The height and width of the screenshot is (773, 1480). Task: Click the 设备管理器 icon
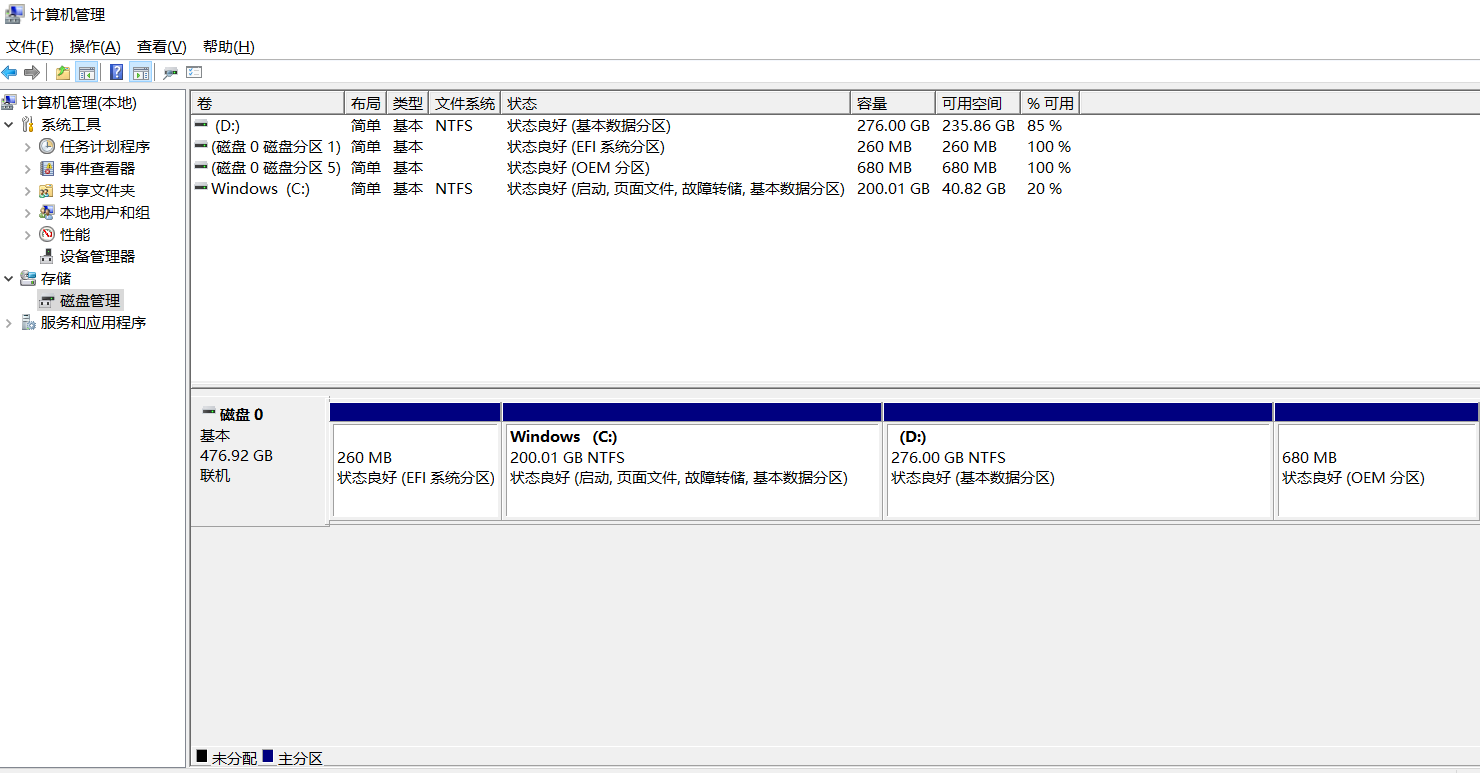tap(47, 256)
